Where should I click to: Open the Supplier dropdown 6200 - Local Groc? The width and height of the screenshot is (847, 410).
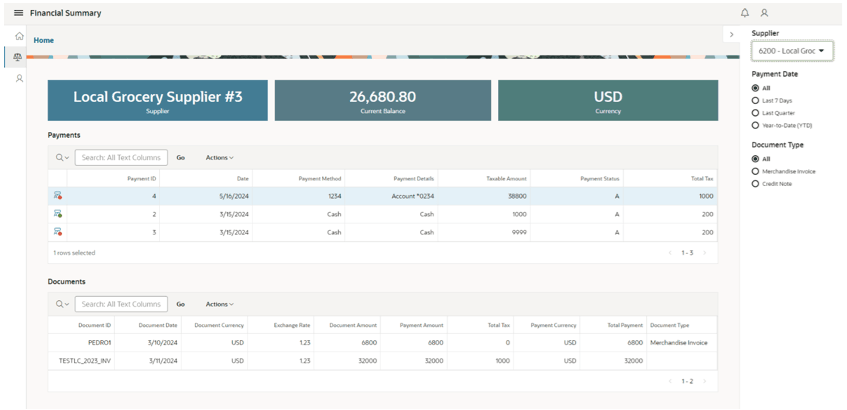coord(791,51)
